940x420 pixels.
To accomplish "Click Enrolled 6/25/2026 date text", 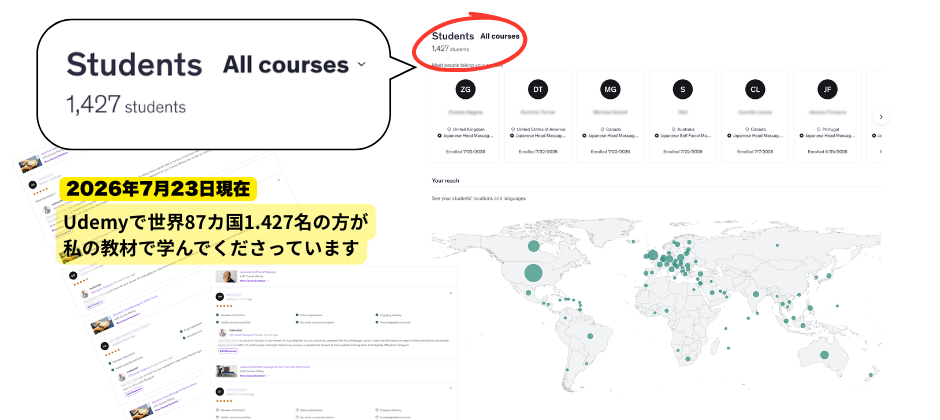I will coord(827,152).
